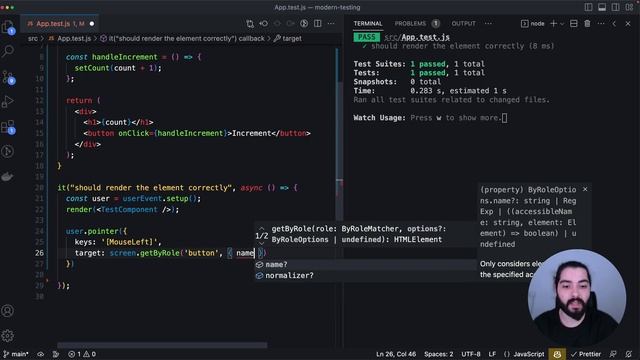Open the Manage gear in activity bar

pos(8,336)
